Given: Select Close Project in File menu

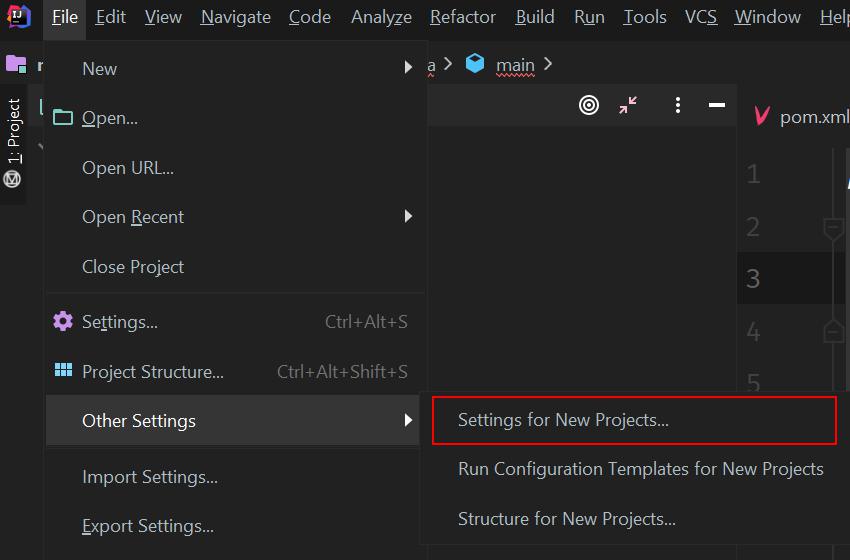Looking at the screenshot, I should pos(133,267).
